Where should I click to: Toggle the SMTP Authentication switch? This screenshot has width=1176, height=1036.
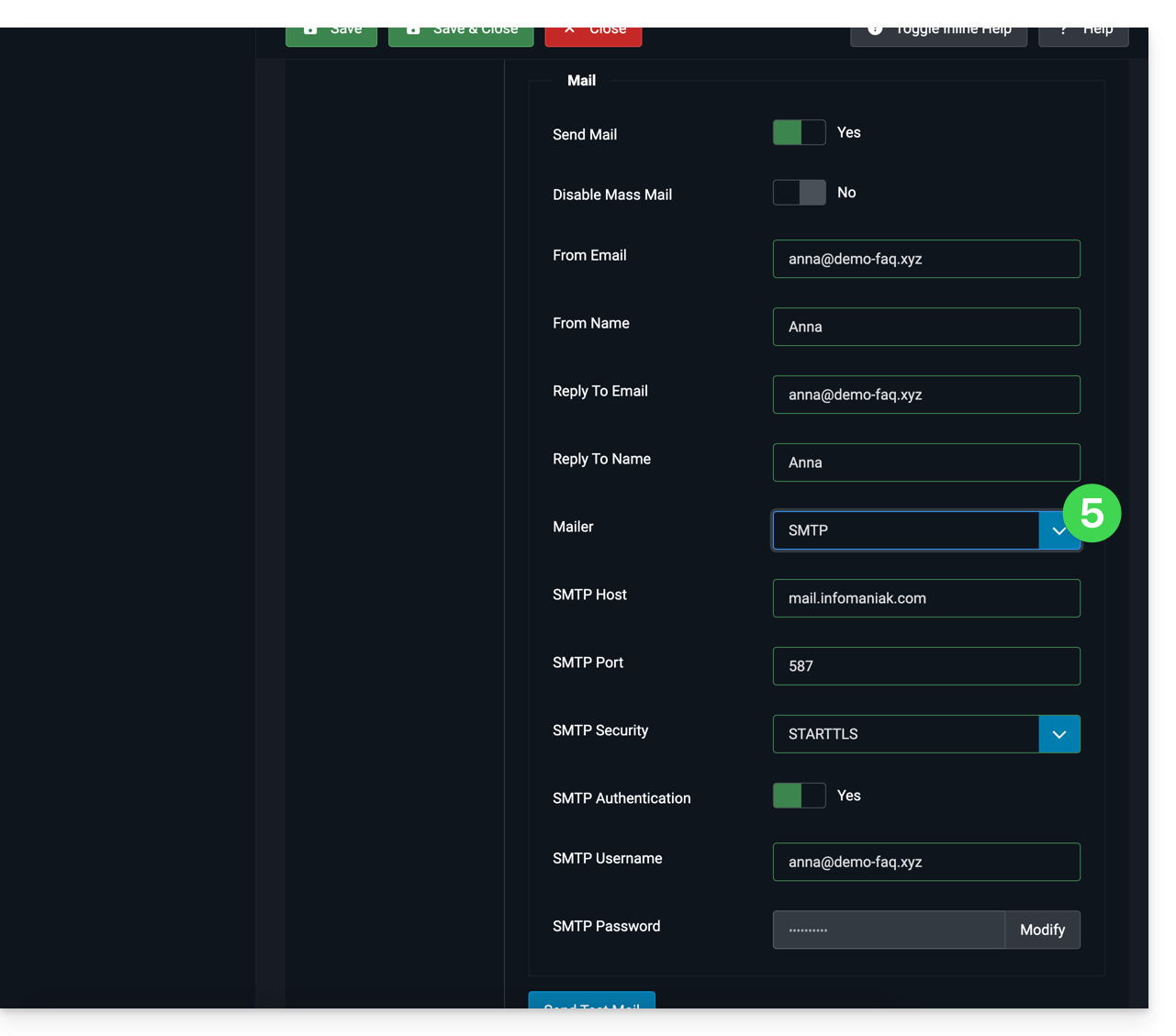click(799, 796)
